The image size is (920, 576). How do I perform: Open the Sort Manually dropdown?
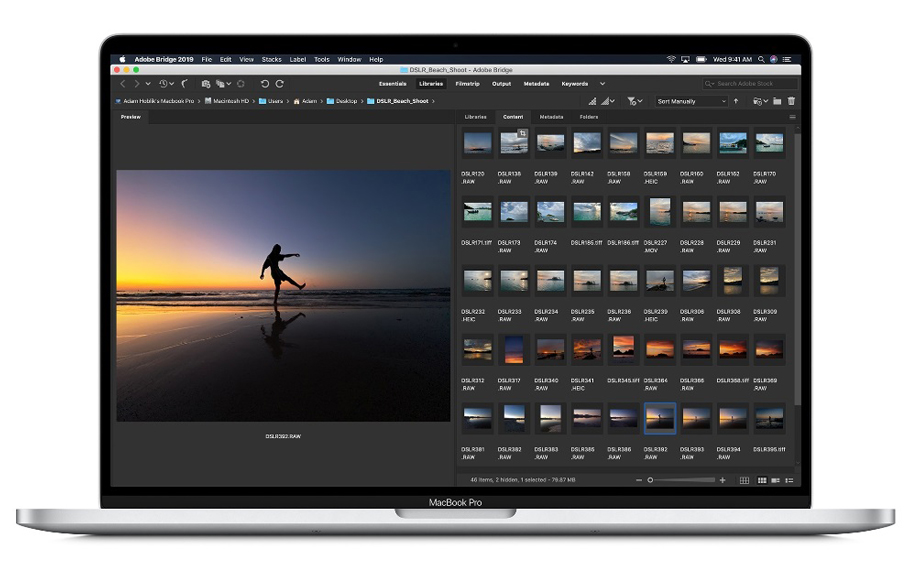[691, 101]
